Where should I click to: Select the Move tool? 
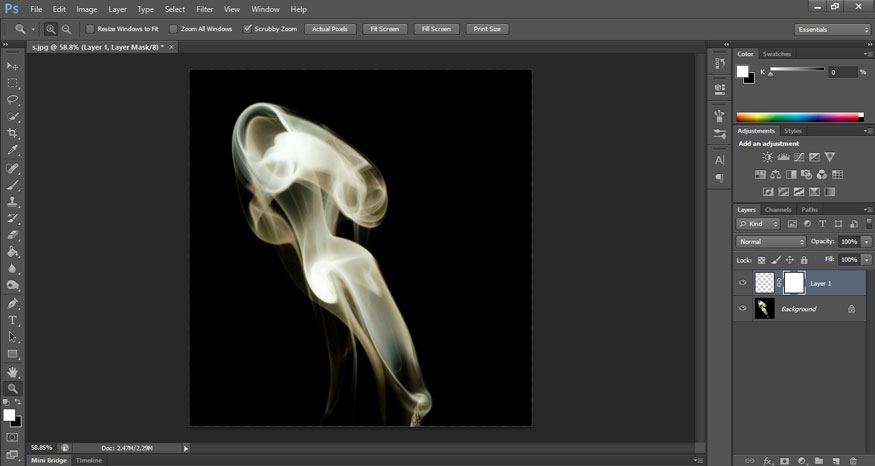click(x=12, y=66)
